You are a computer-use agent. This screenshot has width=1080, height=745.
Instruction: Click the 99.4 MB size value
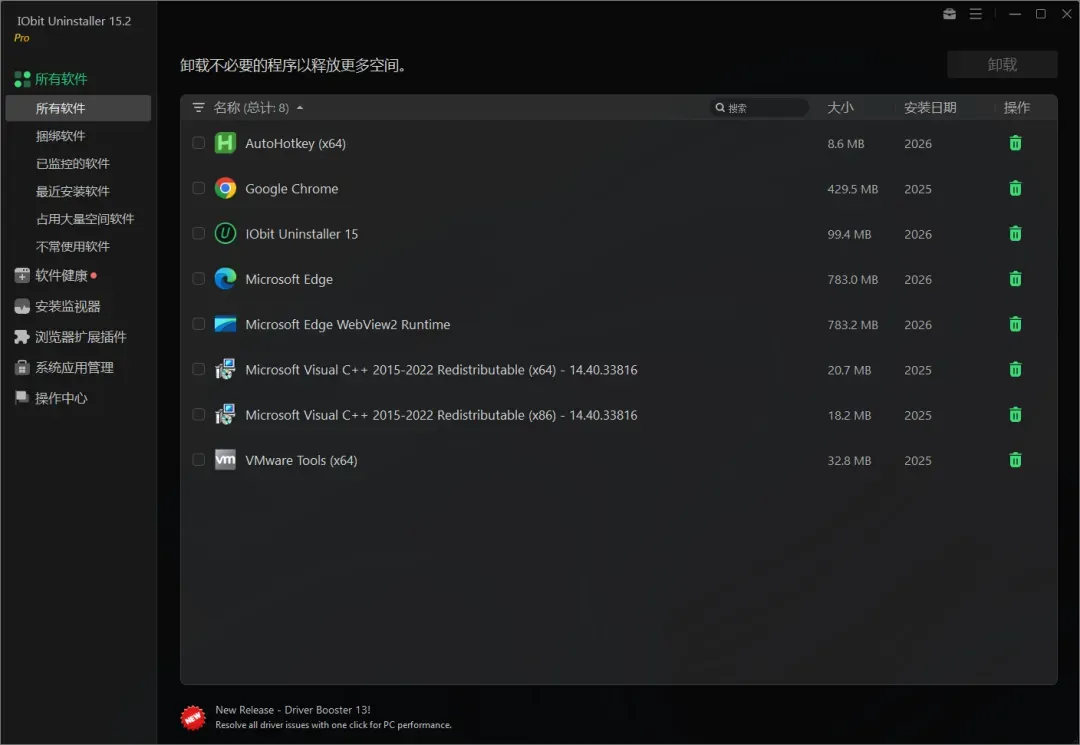tap(849, 234)
